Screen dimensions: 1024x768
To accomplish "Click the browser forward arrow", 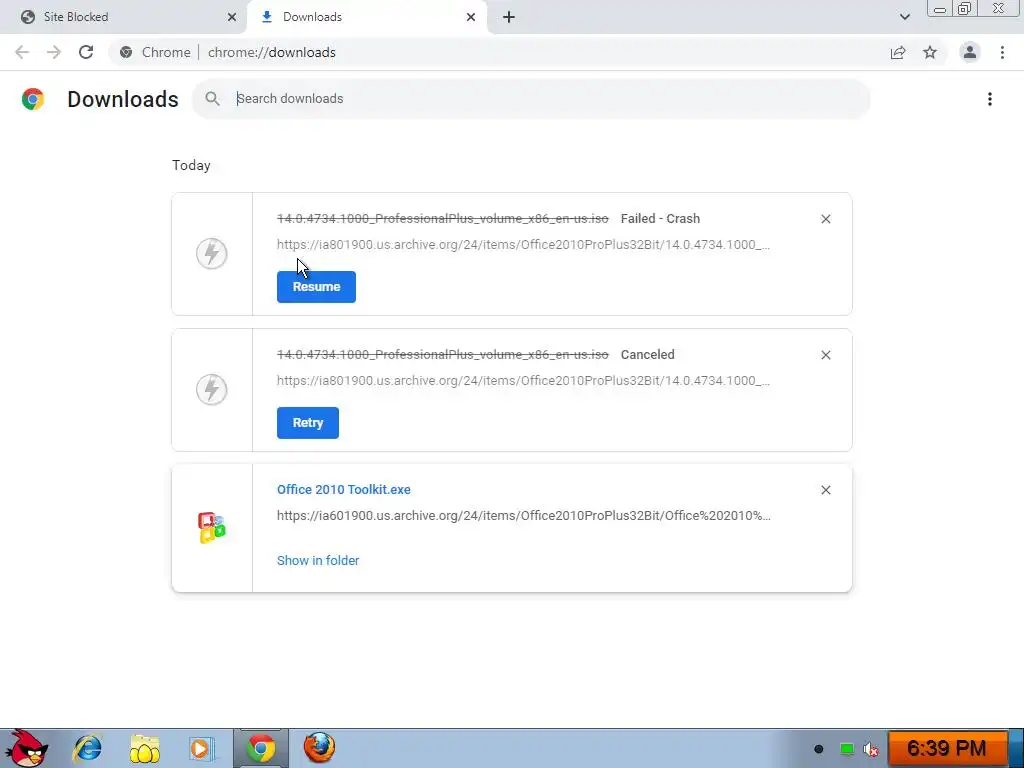I will coord(54,52).
